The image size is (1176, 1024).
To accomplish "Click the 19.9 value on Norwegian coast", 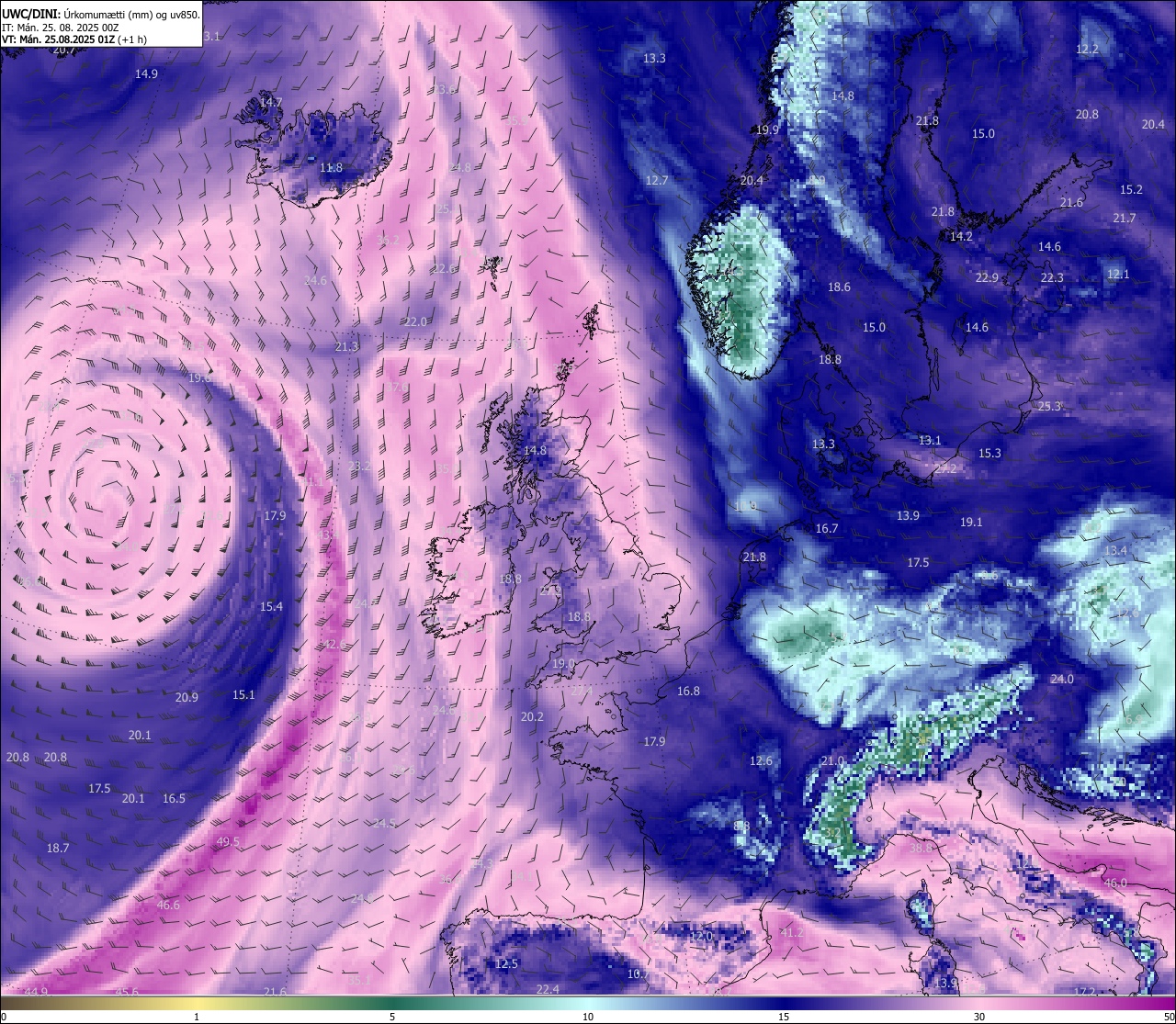I will click(x=767, y=130).
